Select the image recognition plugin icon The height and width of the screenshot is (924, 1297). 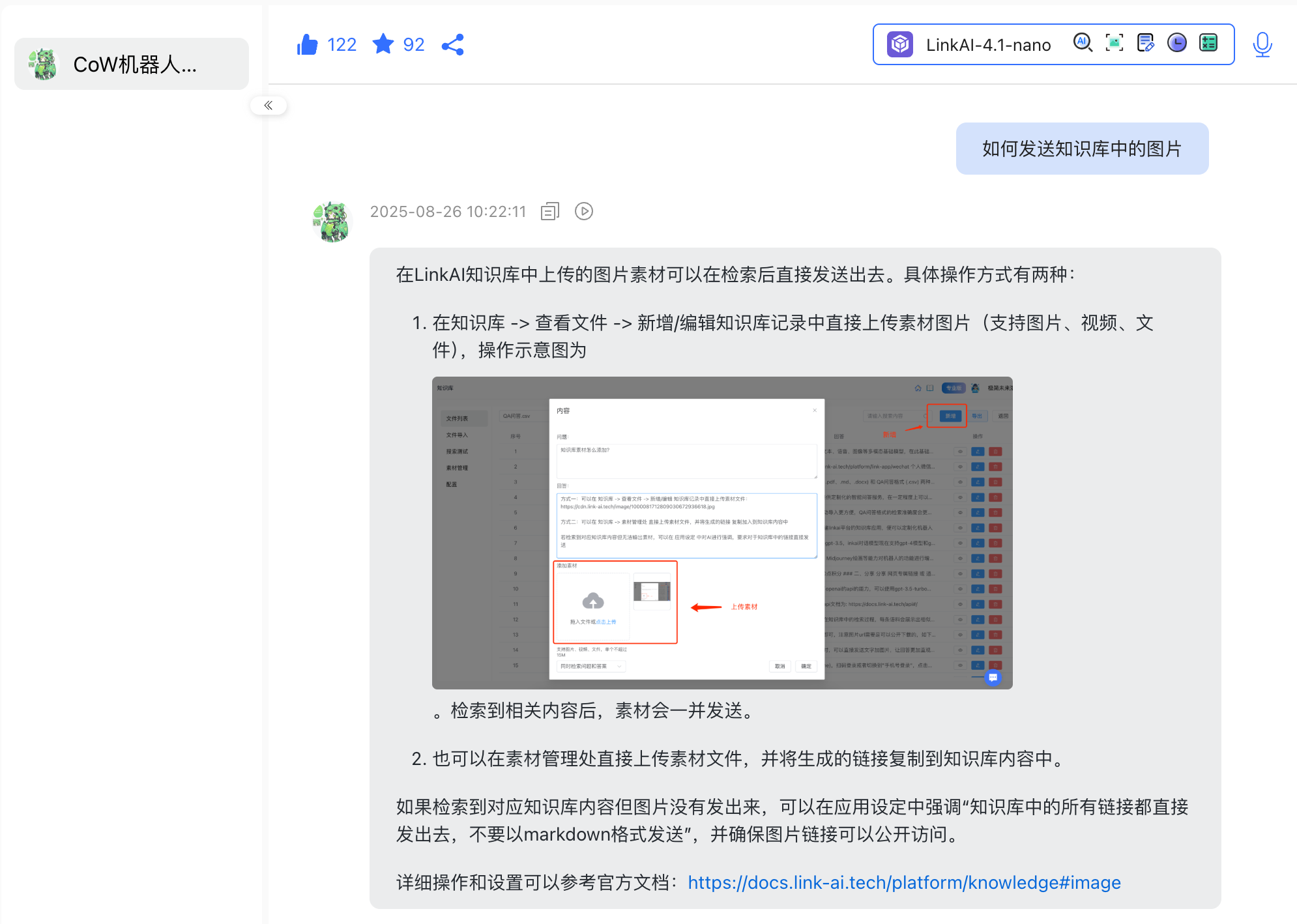tap(1115, 43)
